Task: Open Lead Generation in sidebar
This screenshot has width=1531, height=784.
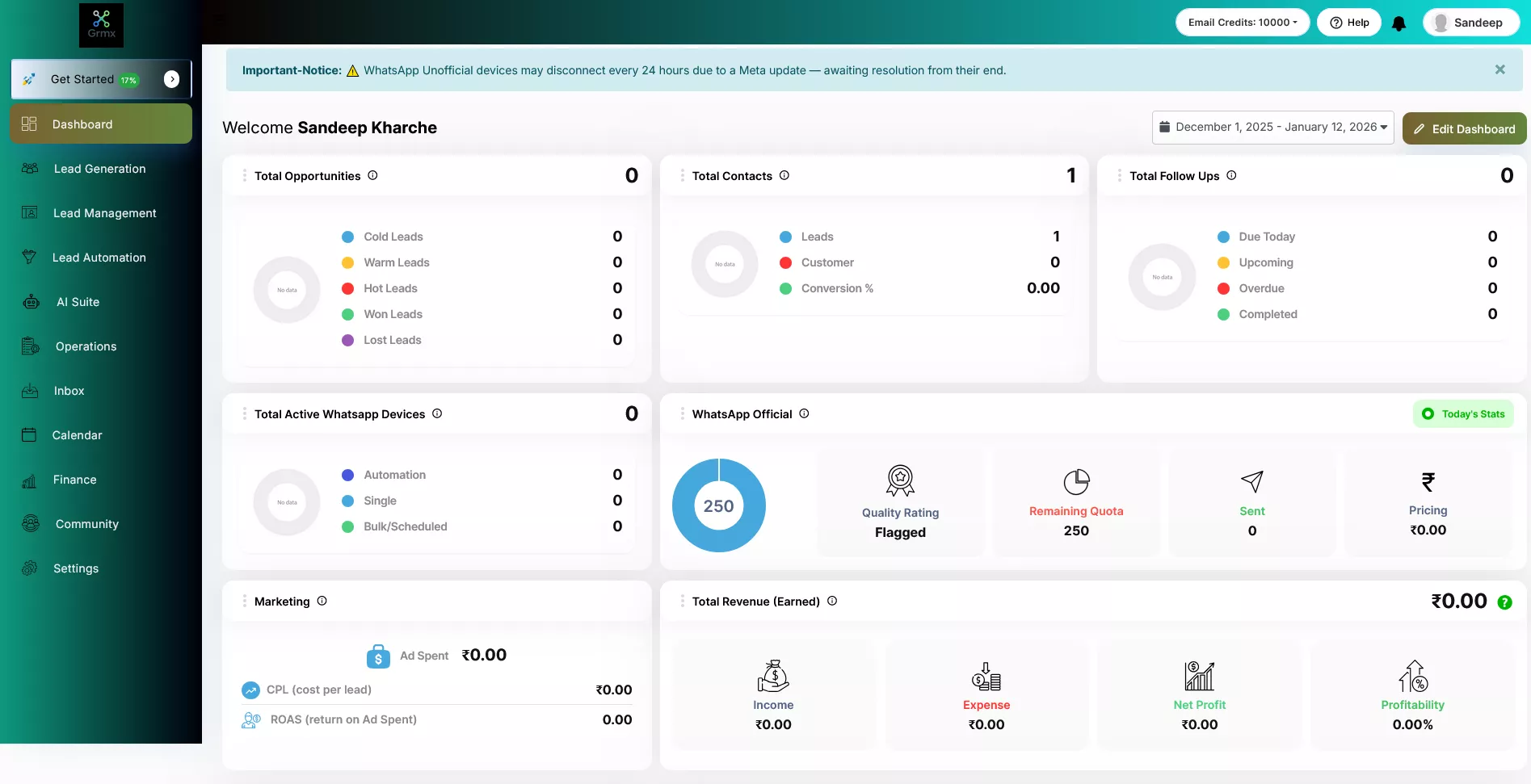Action: pyautogui.click(x=99, y=169)
